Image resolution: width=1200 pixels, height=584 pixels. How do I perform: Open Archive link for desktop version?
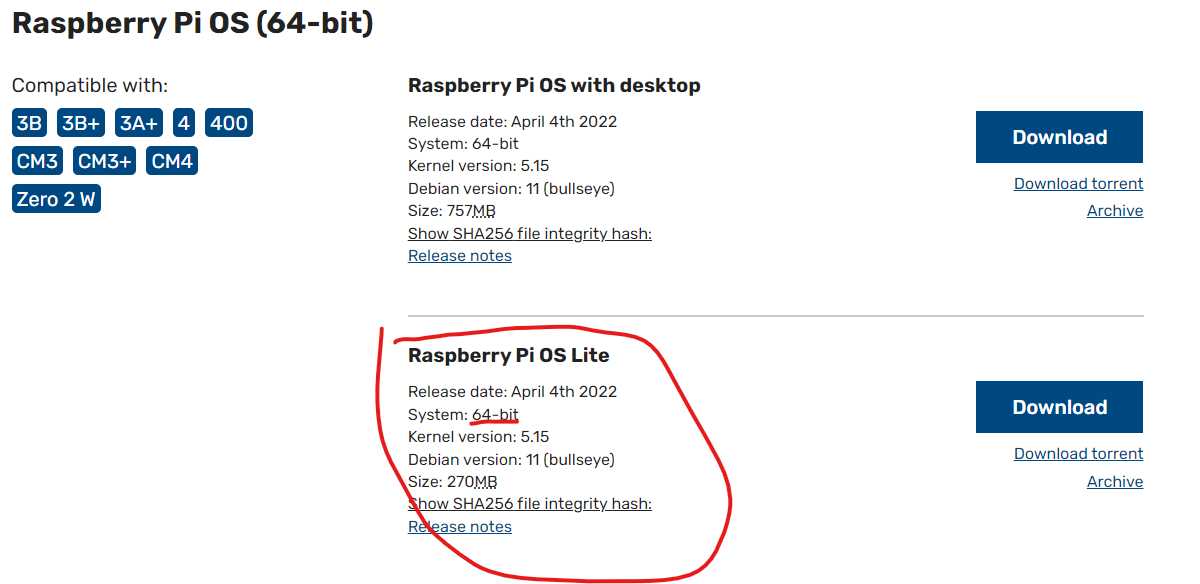pos(1115,211)
